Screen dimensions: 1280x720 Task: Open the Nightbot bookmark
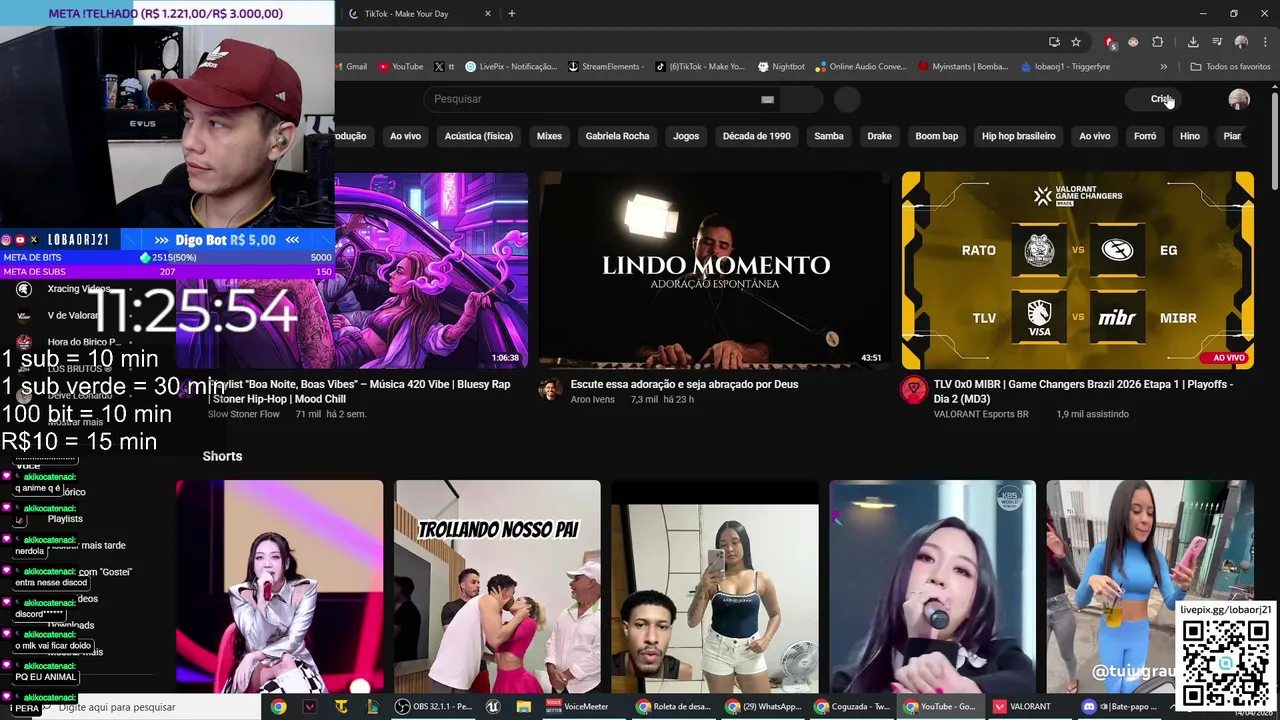(781, 67)
